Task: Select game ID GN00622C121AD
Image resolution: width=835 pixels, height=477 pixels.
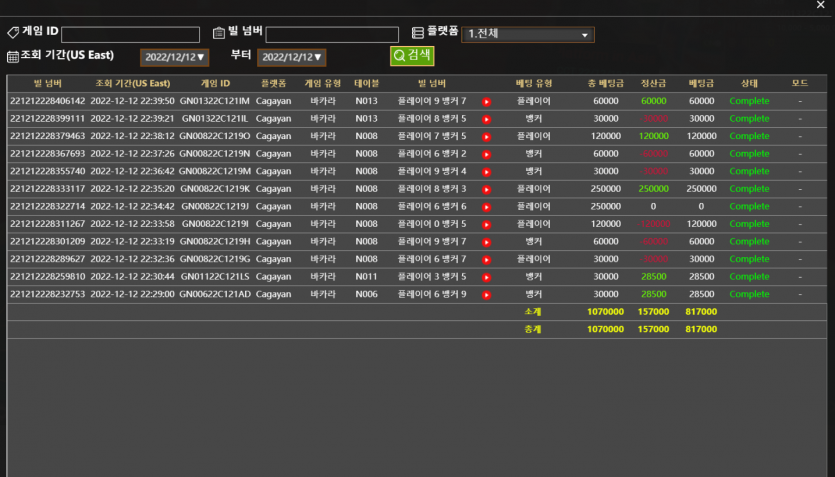Action: coord(215,294)
